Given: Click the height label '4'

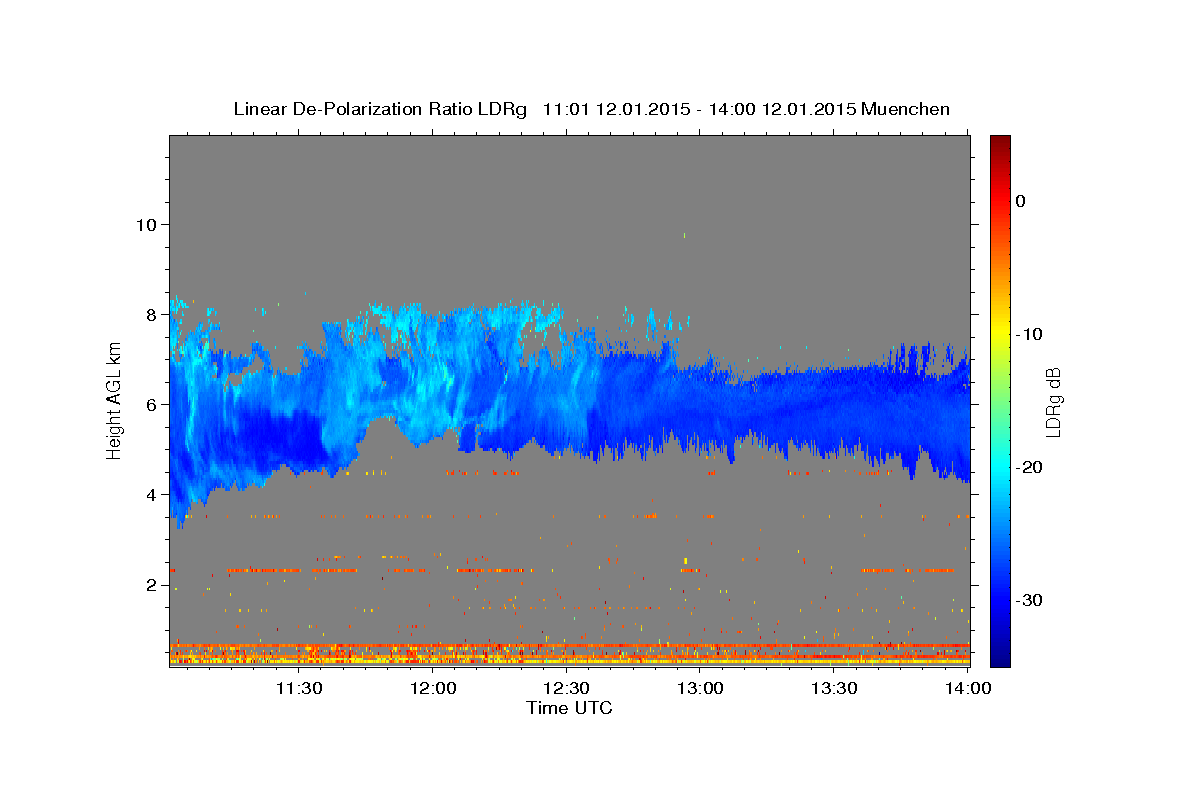Looking at the screenshot, I should 151,494.
